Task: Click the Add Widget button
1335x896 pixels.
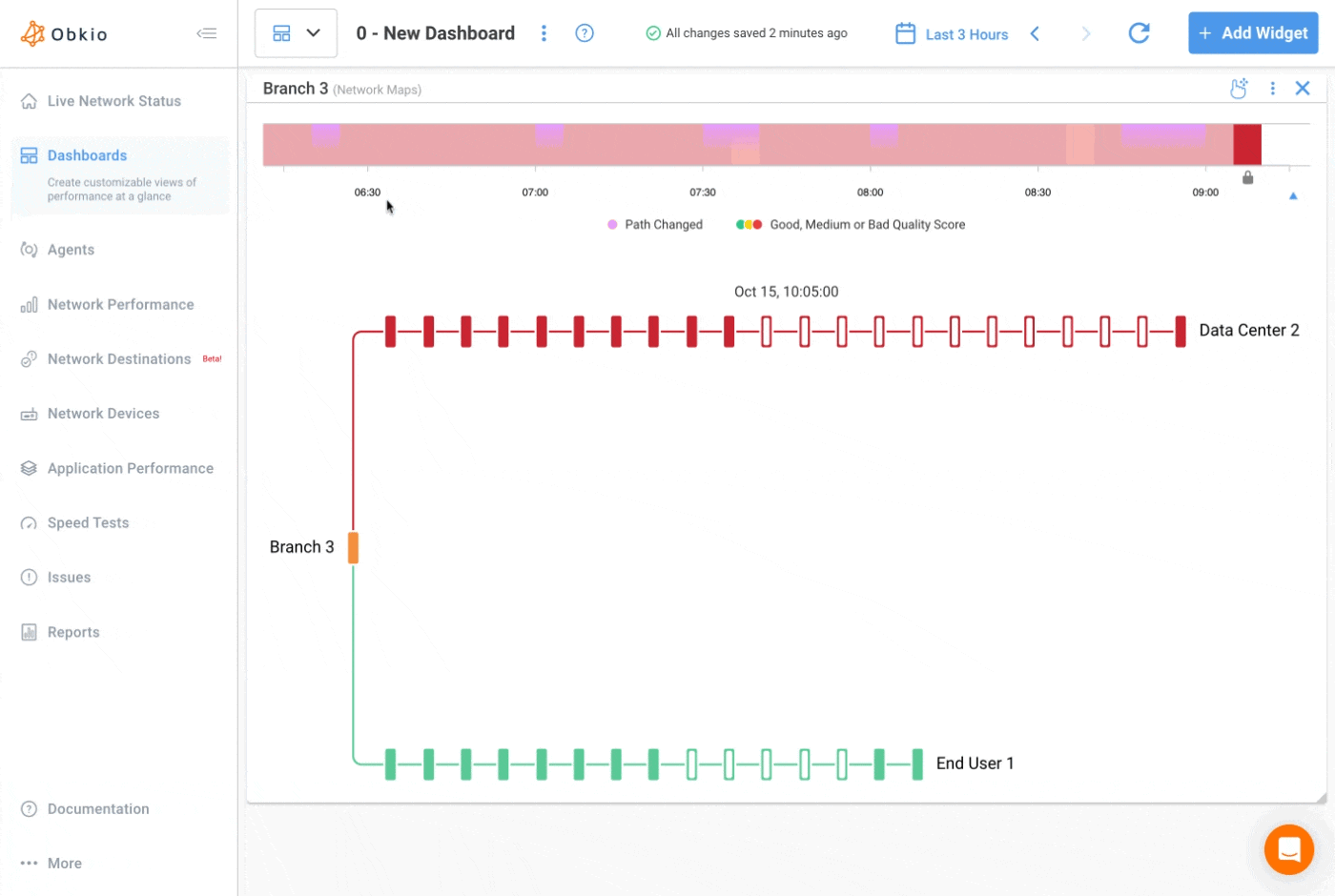Action: [1253, 32]
